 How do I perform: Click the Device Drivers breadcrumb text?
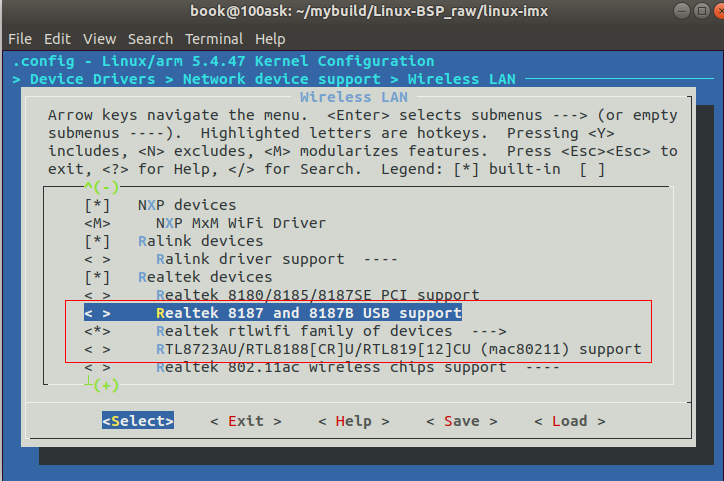tap(92, 79)
